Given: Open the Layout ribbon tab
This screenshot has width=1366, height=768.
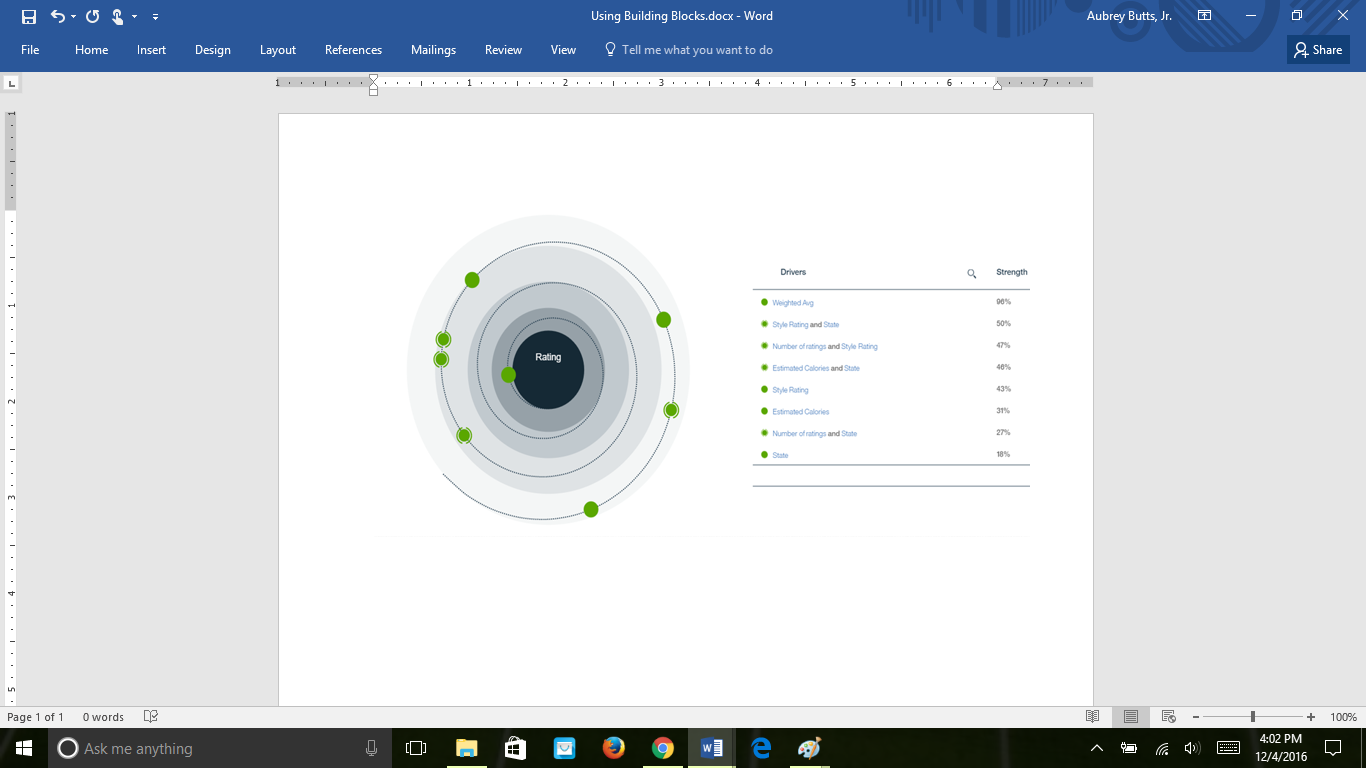Looking at the screenshot, I should pyautogui.click(x=278, y=50).
